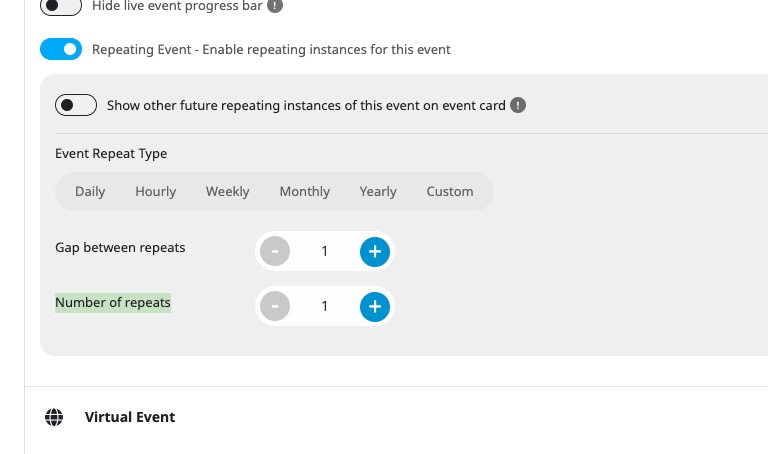
Task: Toggle Hide live event progress bar switch
Action: [x=61, y=7]
